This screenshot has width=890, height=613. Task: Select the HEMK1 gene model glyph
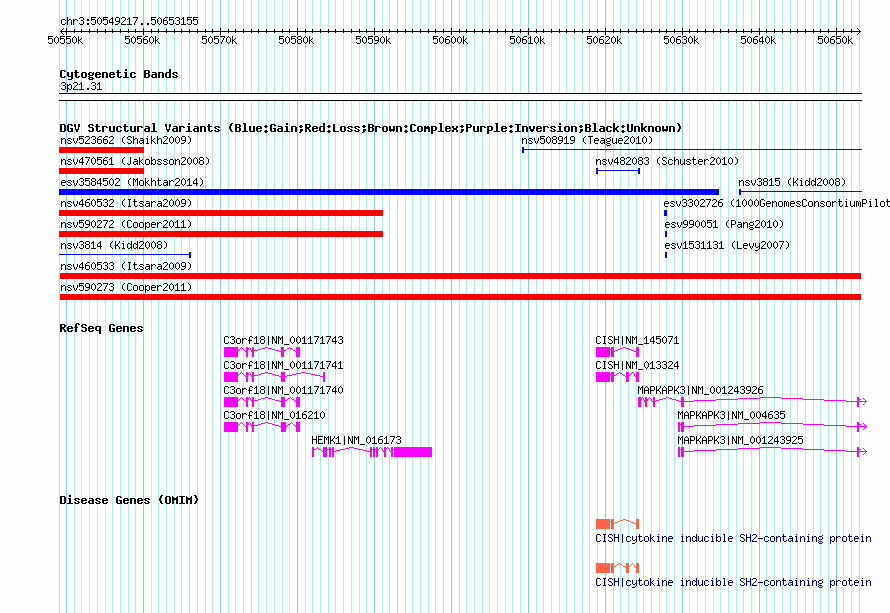[372, 452]
